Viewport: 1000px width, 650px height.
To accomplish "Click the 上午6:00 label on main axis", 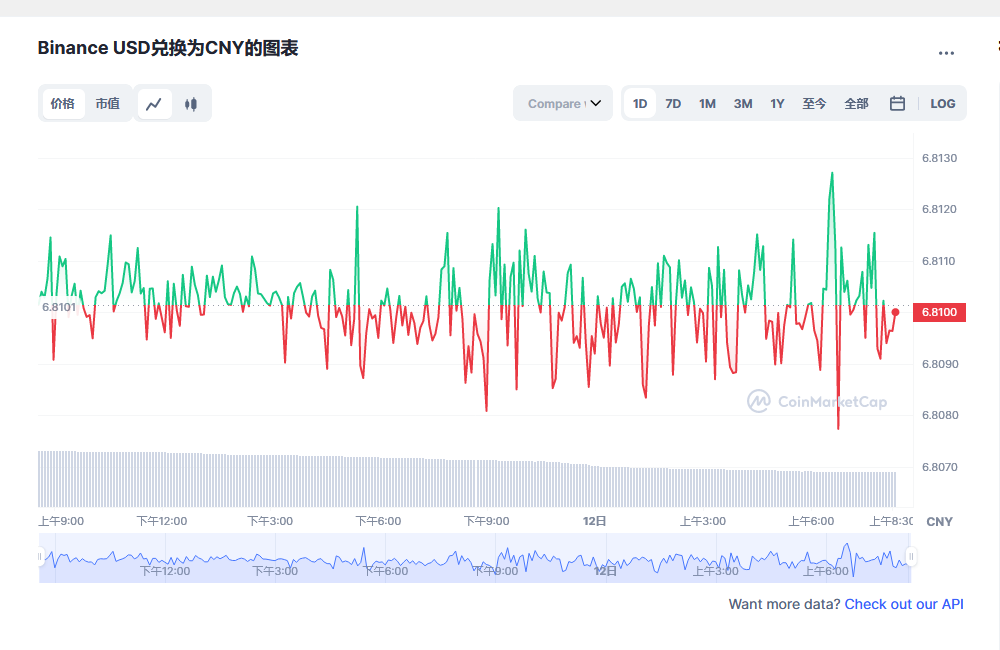I will point(811,521).
